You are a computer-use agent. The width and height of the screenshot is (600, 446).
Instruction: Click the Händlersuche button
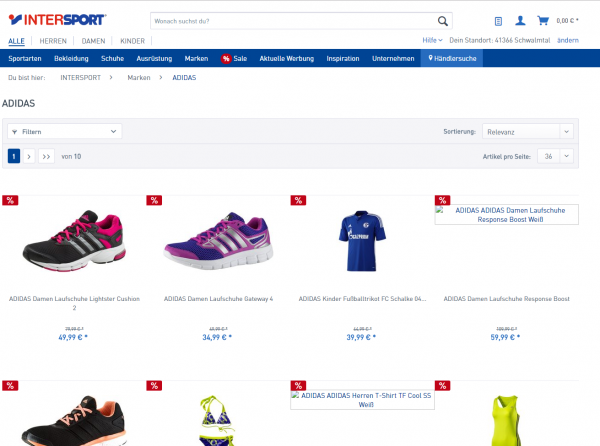tap(452, 59)
